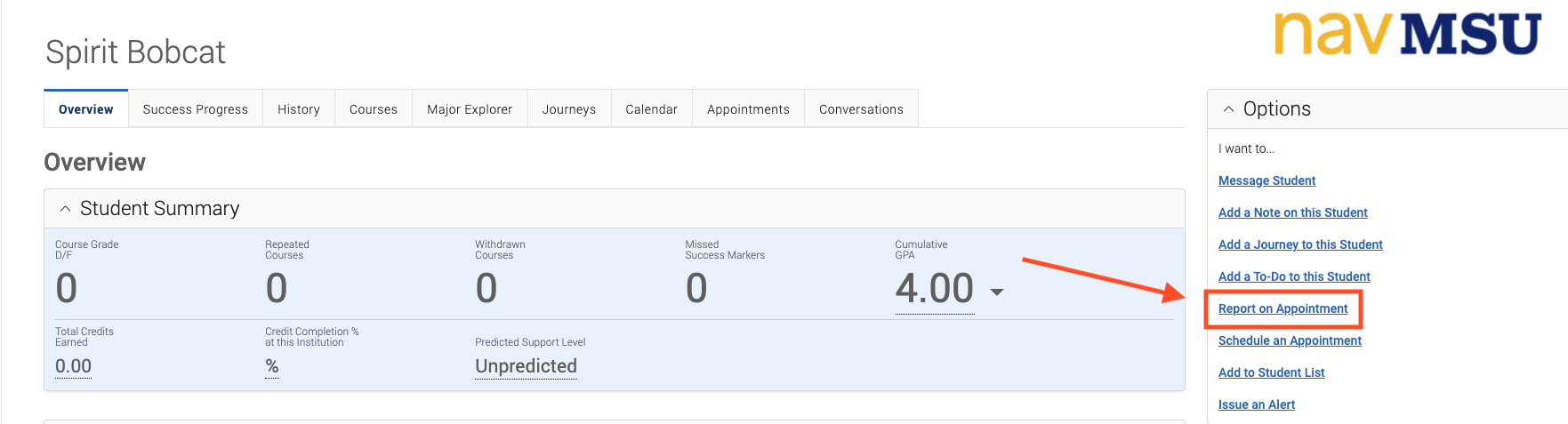Screen dimensions: 1568x424
Task: Click Add to Student List link
Action: 1272,372
